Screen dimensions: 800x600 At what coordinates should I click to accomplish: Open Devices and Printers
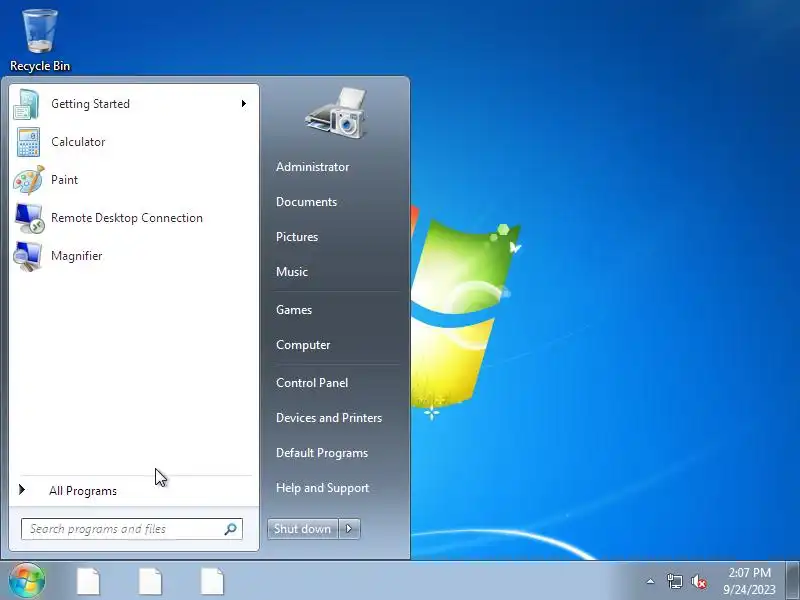pyautogui.click(x=329, y=418)
